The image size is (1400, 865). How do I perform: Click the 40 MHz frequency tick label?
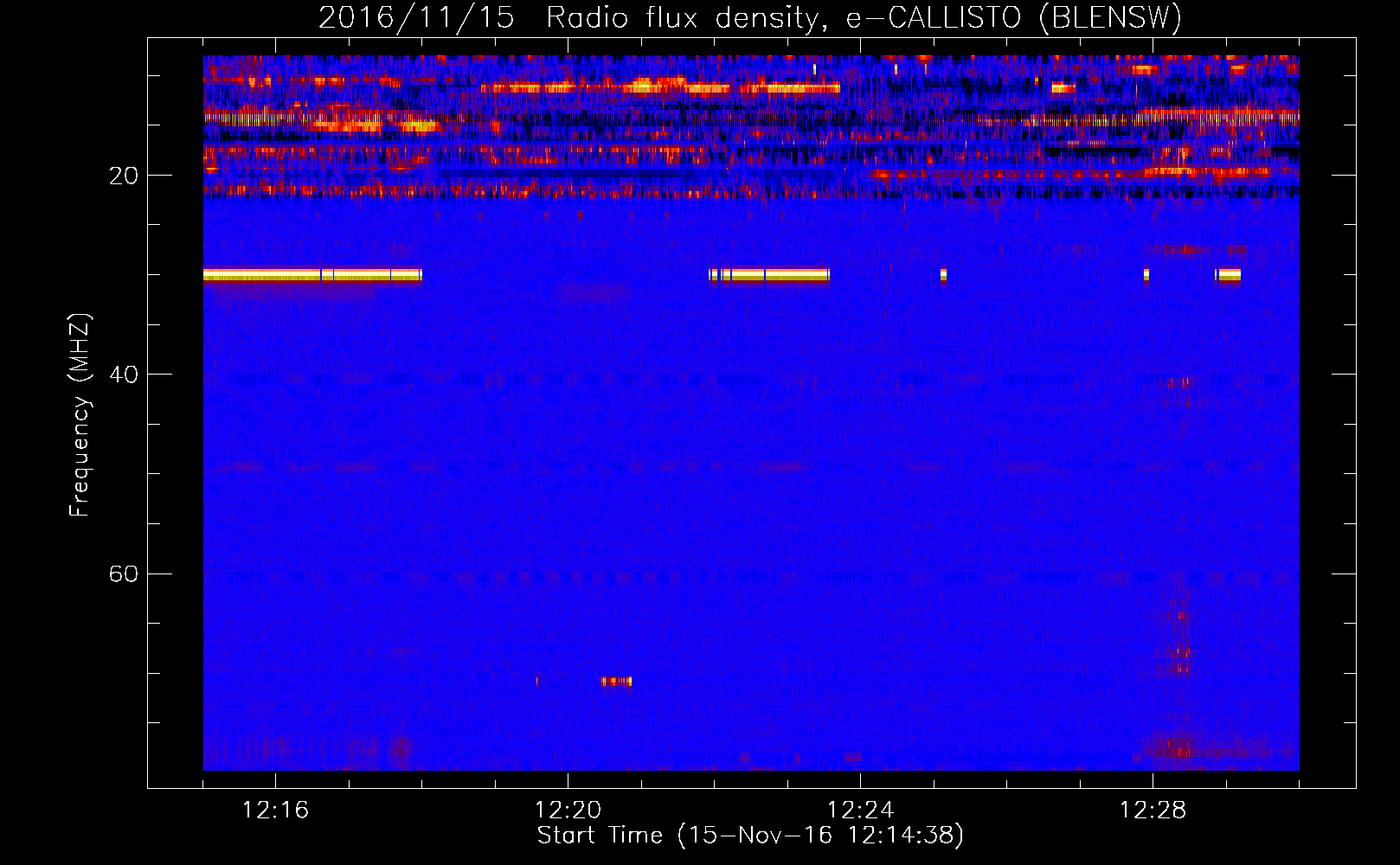coord(124,375)
